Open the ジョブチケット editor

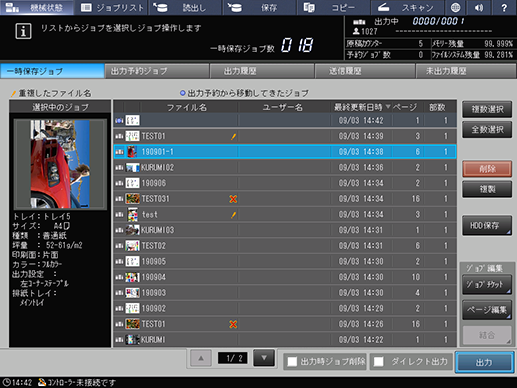pyautogui.click(x=487, y=284)
